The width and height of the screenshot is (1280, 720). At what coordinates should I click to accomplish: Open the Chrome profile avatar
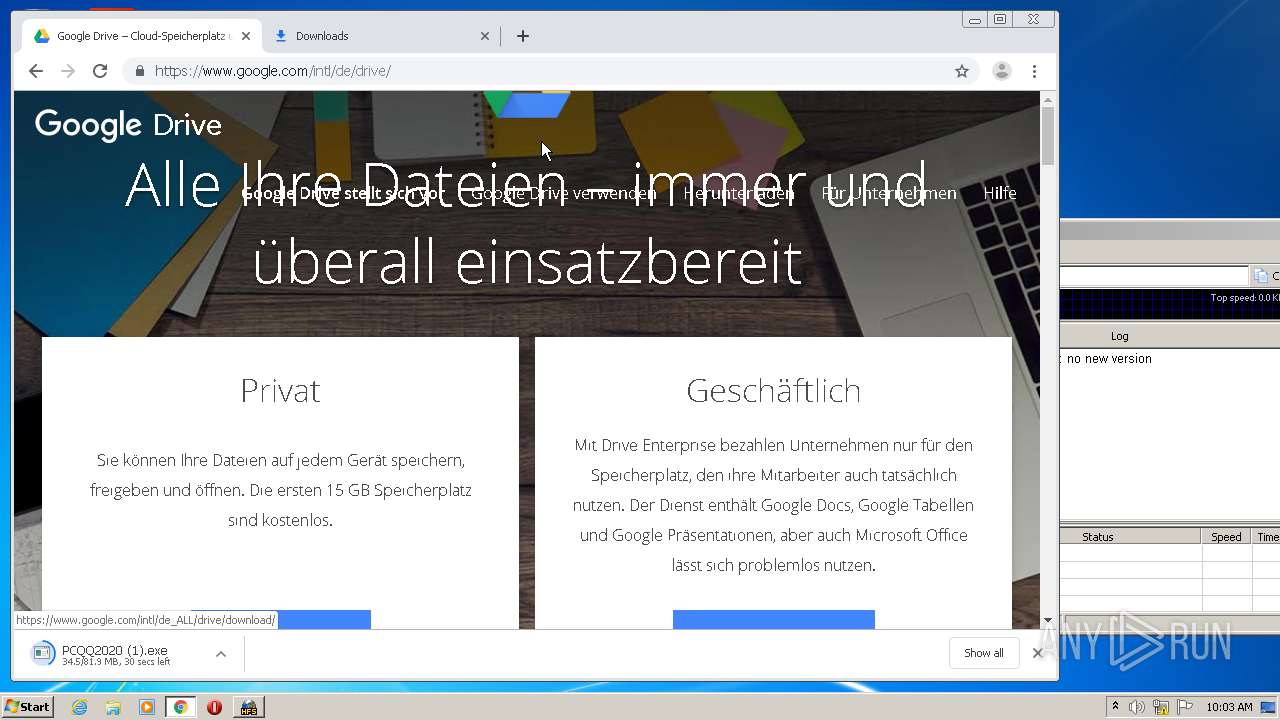coord(1001,71)
